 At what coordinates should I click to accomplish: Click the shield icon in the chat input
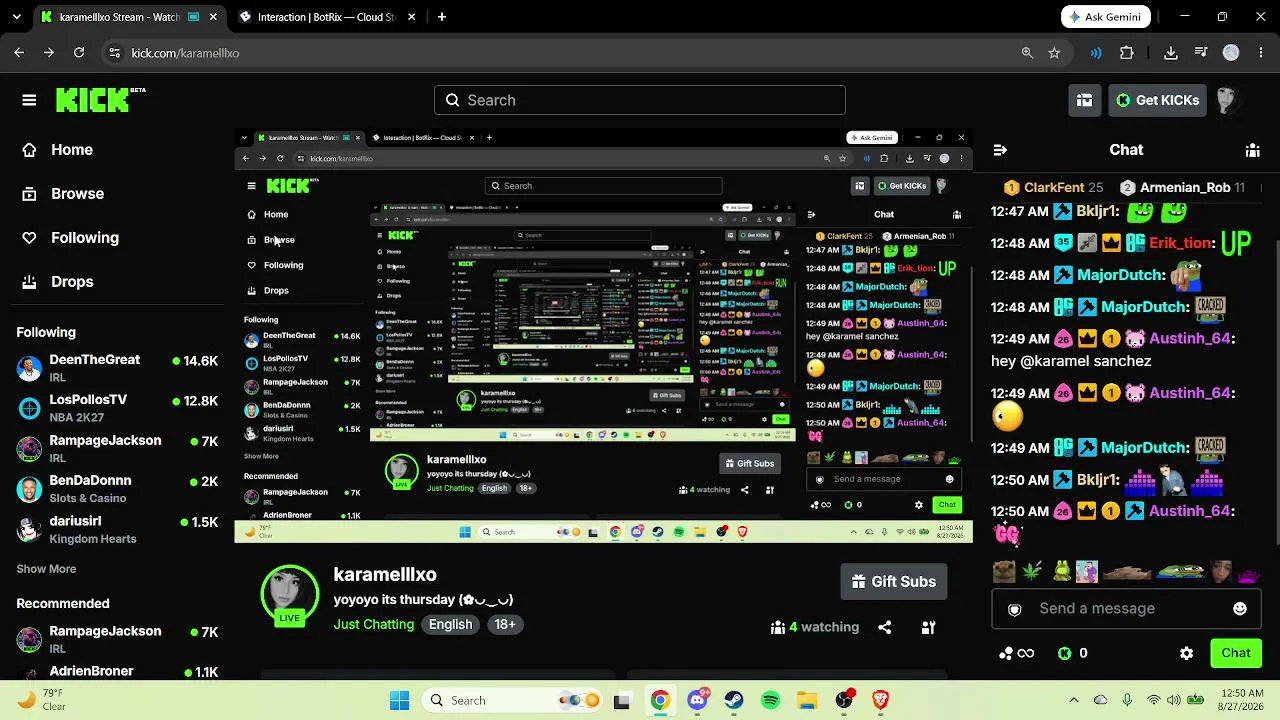coord(1015,609)
